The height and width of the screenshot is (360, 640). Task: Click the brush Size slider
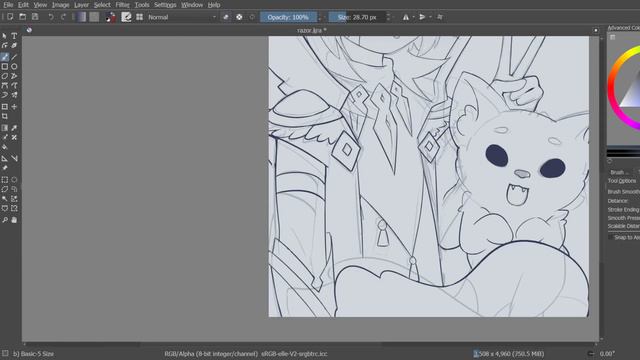point(357,17)
